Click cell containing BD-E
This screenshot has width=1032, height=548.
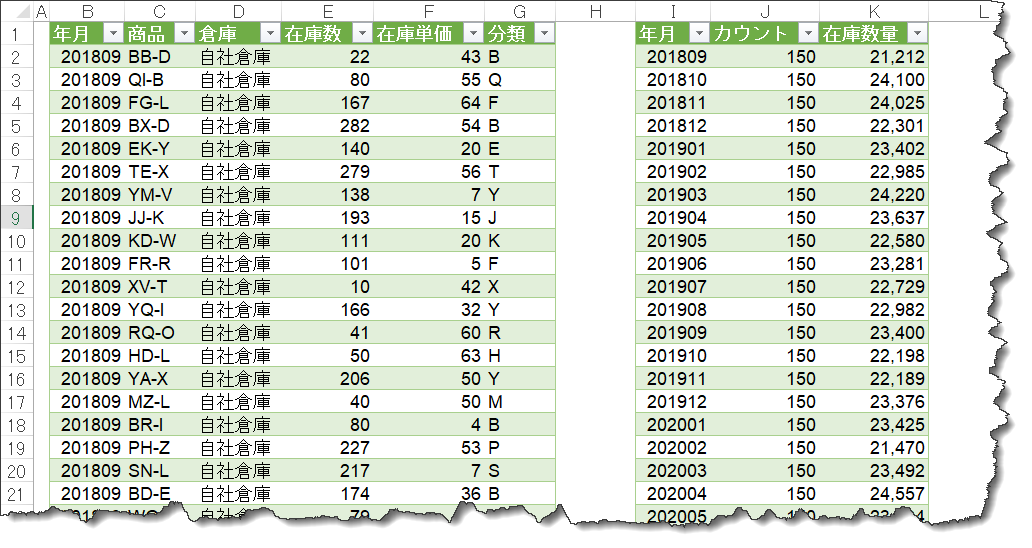tap(159, 494)
